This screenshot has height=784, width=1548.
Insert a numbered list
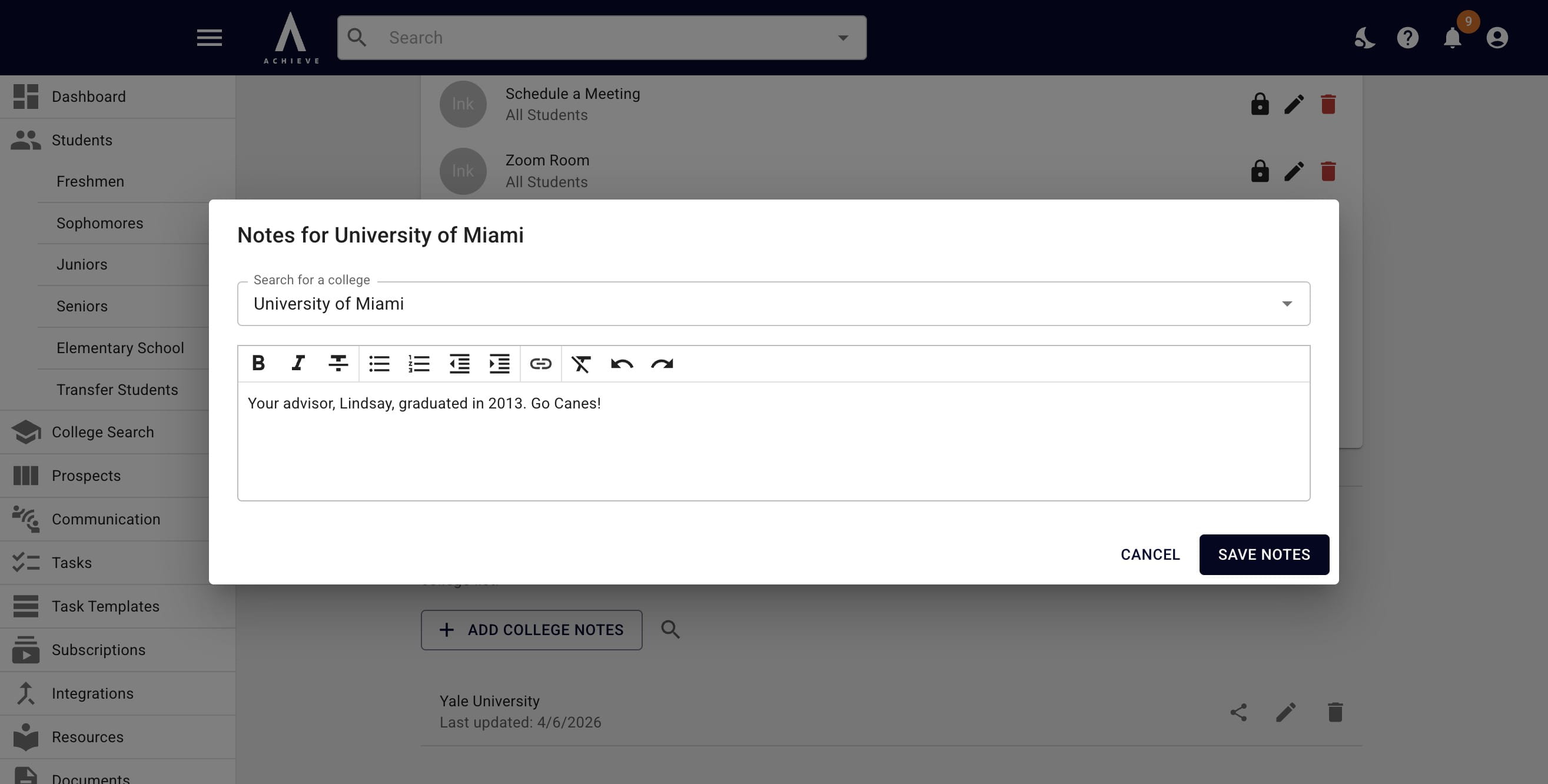[x=419, y=364]
